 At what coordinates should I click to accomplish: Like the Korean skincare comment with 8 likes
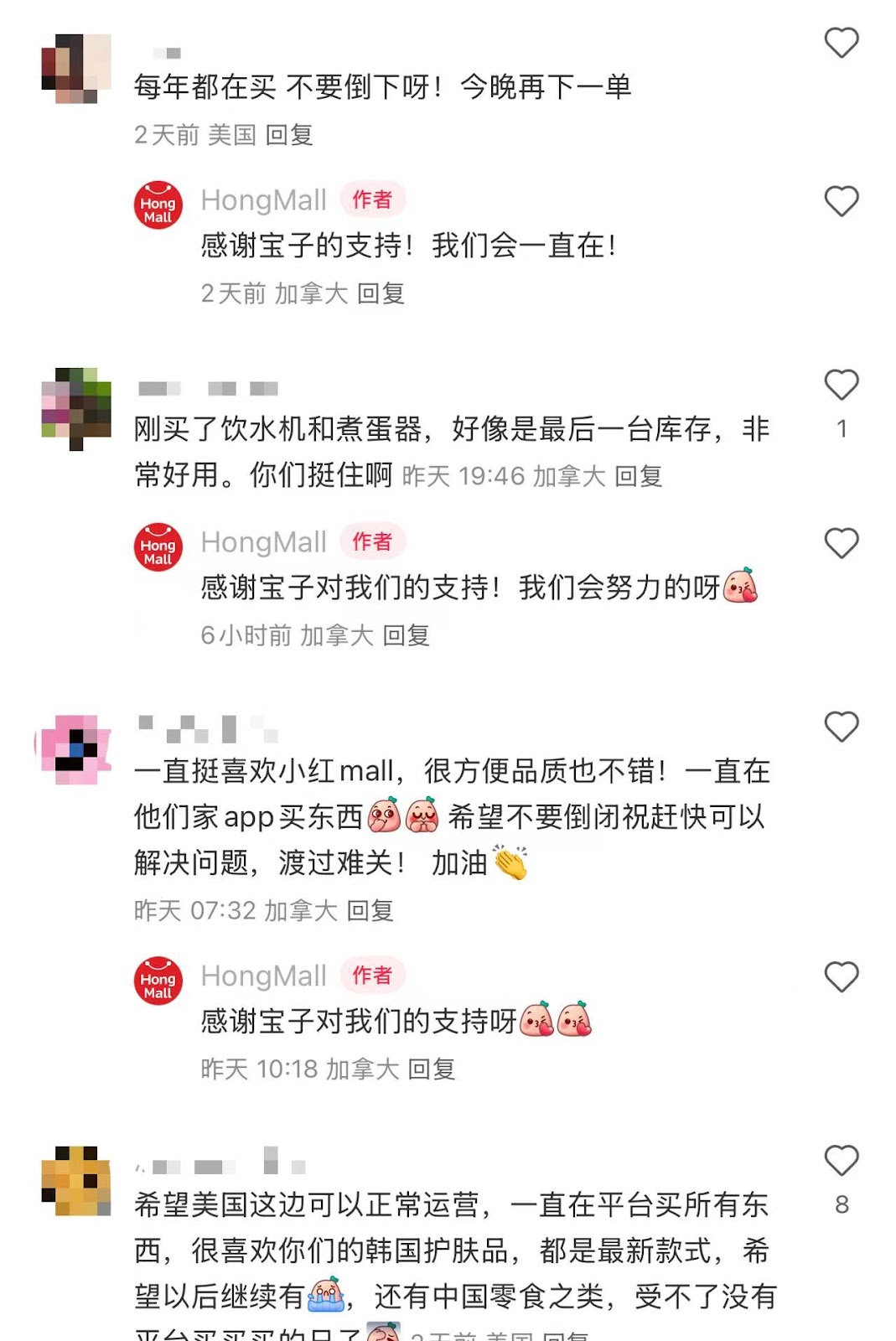click(842, 1161)
